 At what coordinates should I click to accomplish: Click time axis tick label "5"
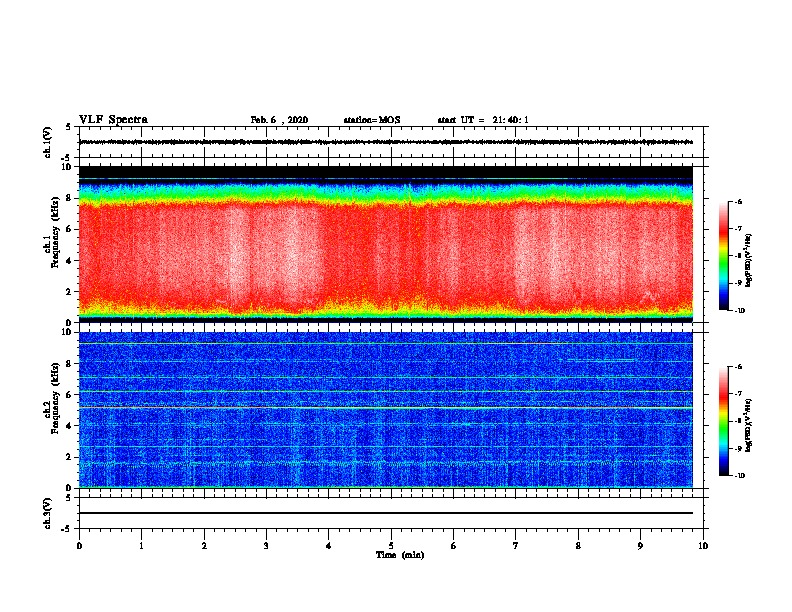tap(391, 546)
